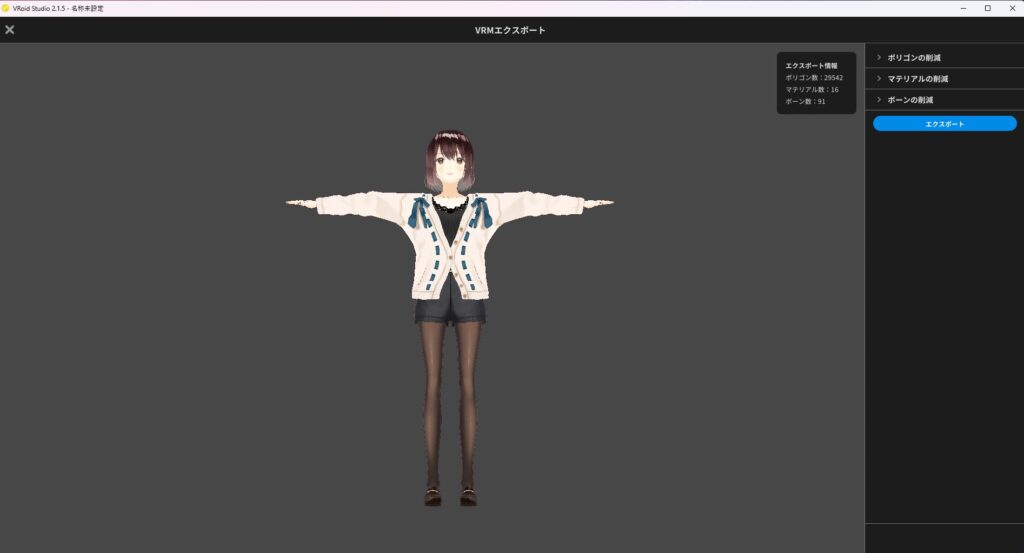Select the マテリアル数 16 info line
Image resolution: width=1024 pixels, height=553 pixels.
(x=812, y=89)
